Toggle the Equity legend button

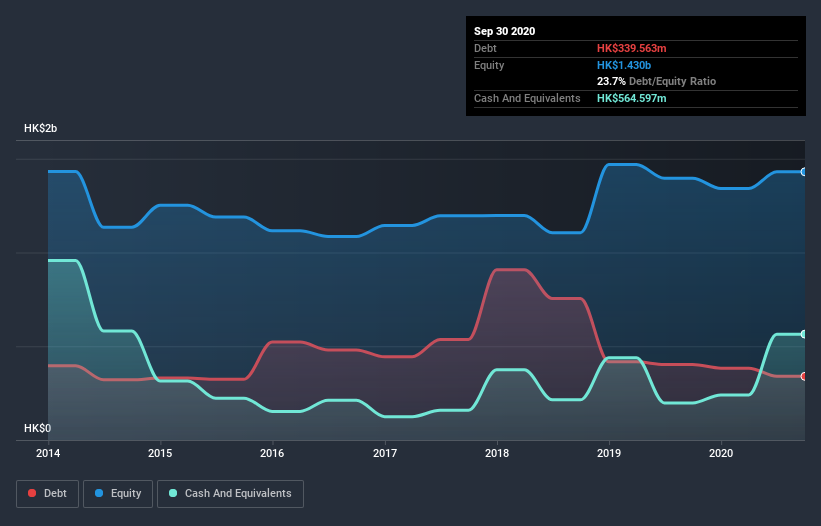point(118,494)
